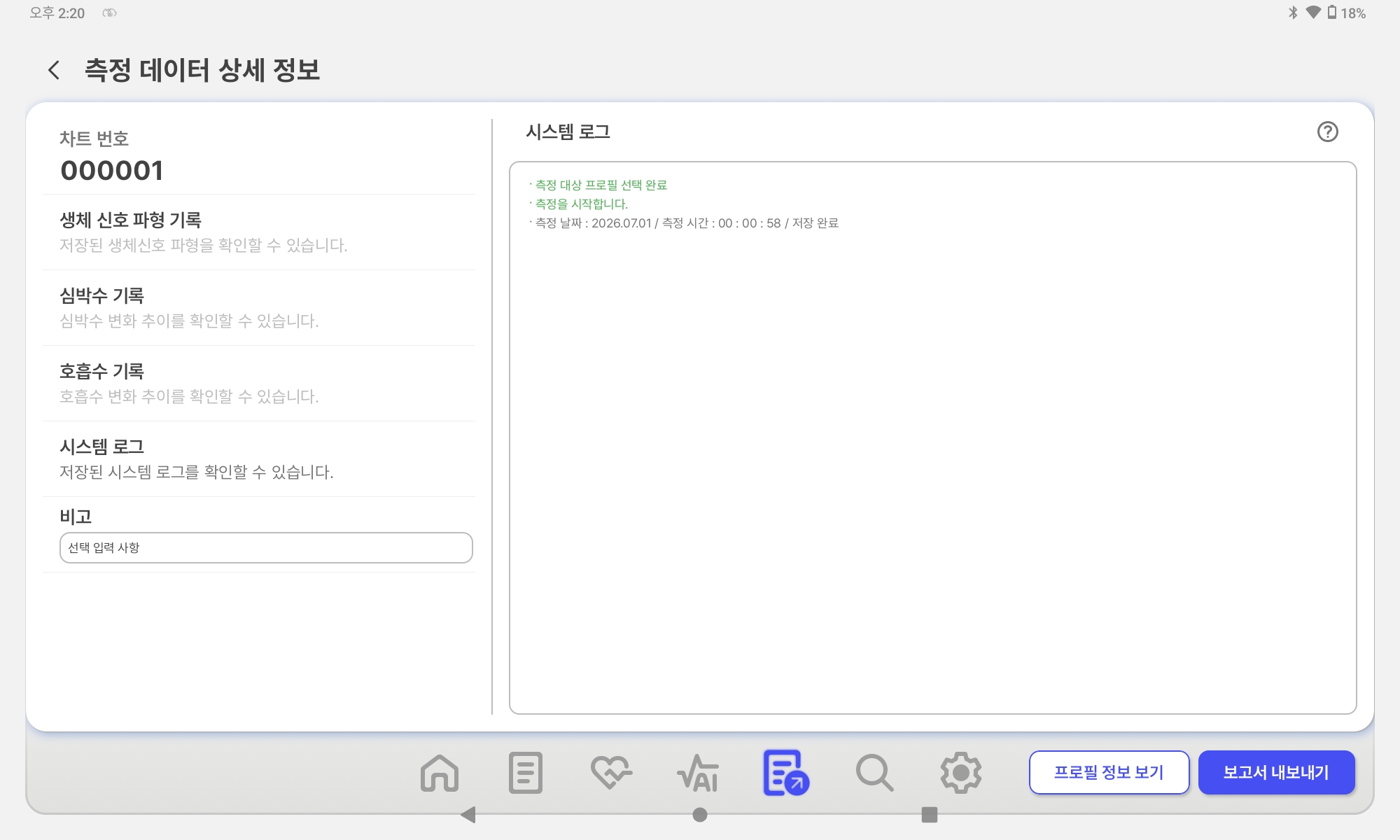Click the clock showing 오후 2:20
Image resolution: width=1400 pixels, height=840 pixels.
(57, 13)
